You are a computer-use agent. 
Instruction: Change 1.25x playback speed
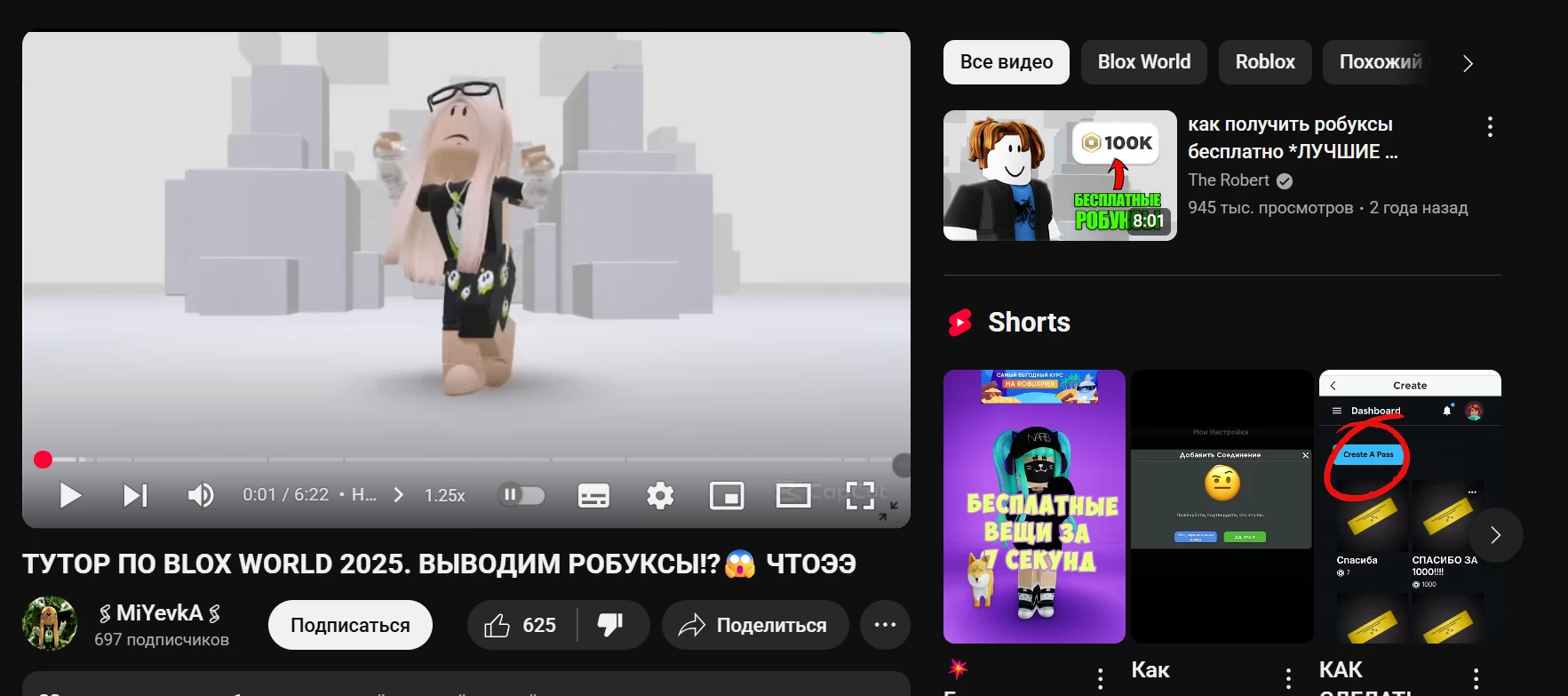coord(444,495)
